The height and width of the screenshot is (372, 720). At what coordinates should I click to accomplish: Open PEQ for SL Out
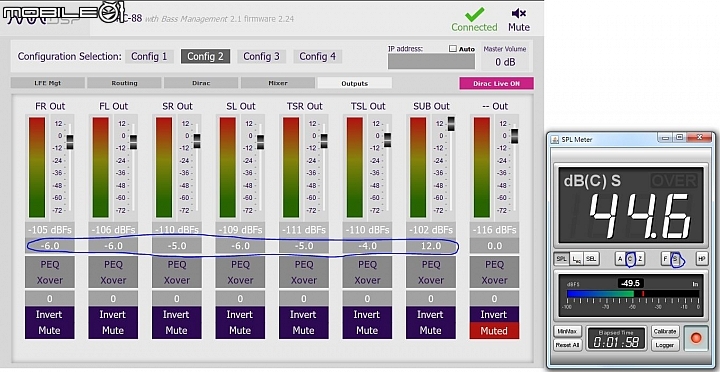[x=240, y=265]
